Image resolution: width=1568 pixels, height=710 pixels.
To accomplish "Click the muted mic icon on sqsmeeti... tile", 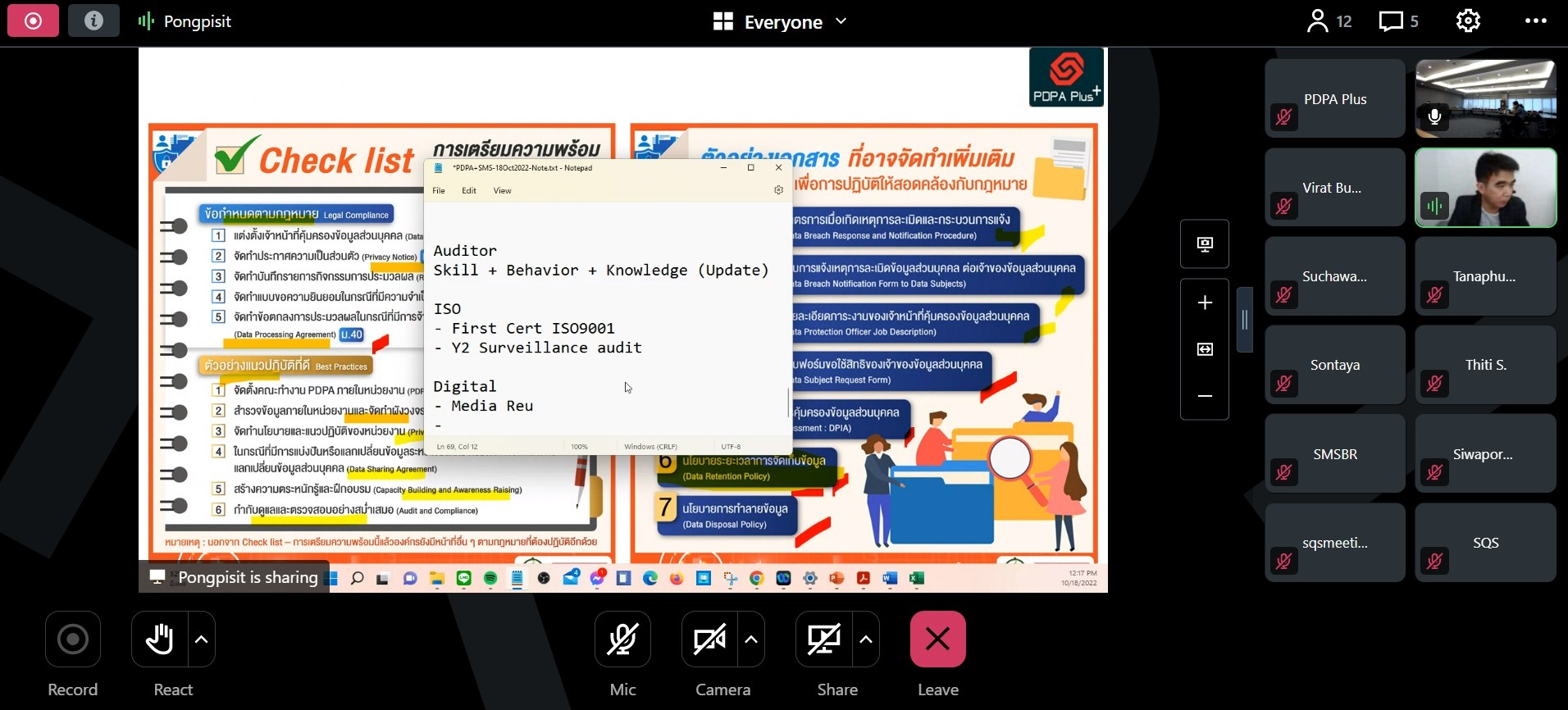I will point(1284,561).
